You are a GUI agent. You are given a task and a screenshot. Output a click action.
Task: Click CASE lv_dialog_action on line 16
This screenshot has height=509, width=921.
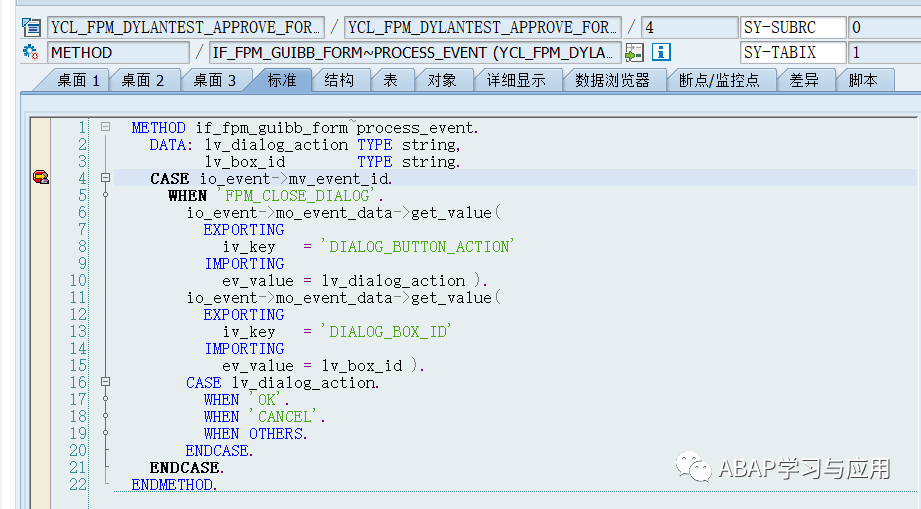(281, 383)
